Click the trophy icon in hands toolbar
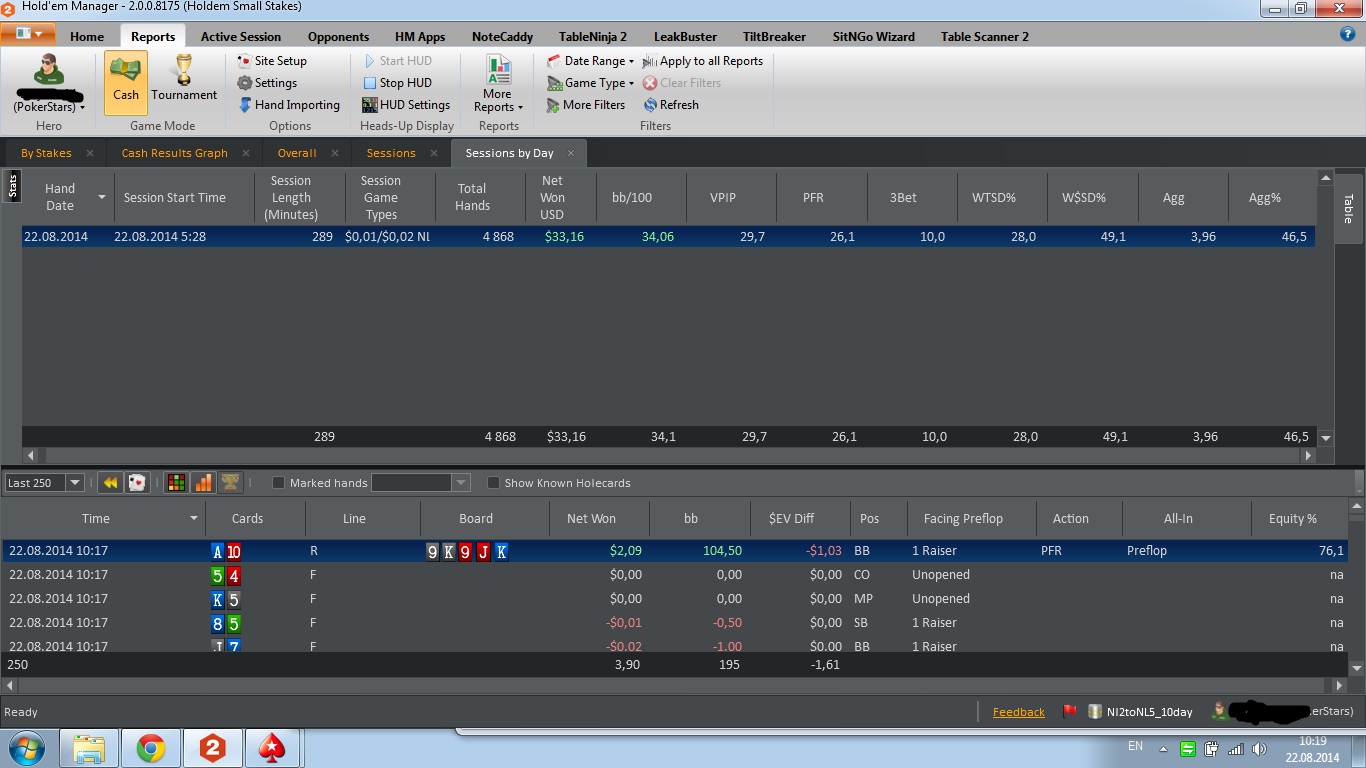The height and width of the screenshot is (768, 1366). coord(229,483)
